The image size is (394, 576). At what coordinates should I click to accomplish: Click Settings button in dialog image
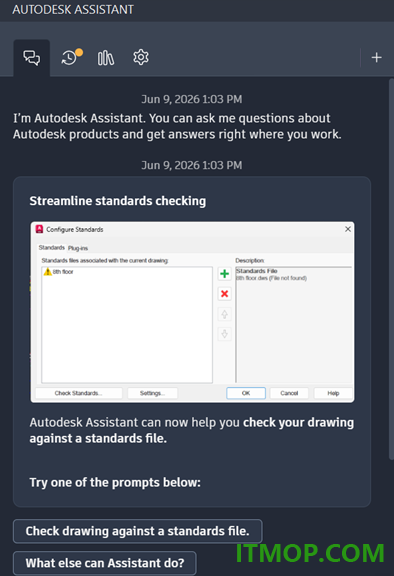coord(152,393)
